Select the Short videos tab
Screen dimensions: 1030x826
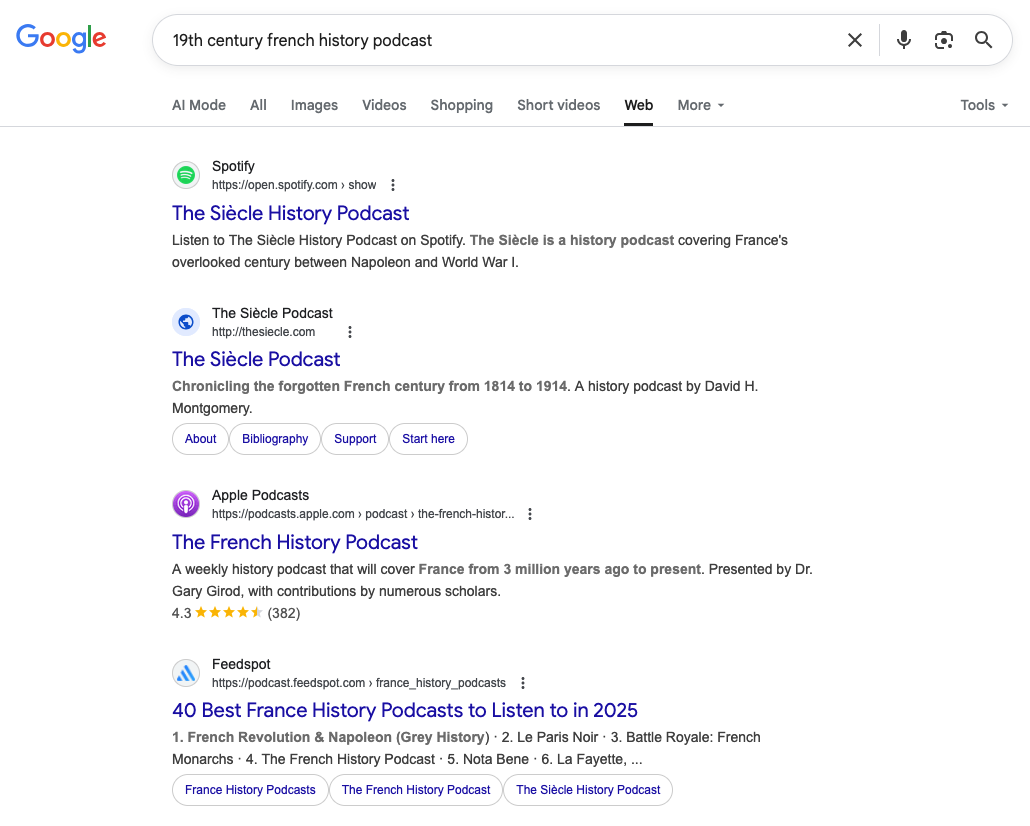(x=558, y=105)
